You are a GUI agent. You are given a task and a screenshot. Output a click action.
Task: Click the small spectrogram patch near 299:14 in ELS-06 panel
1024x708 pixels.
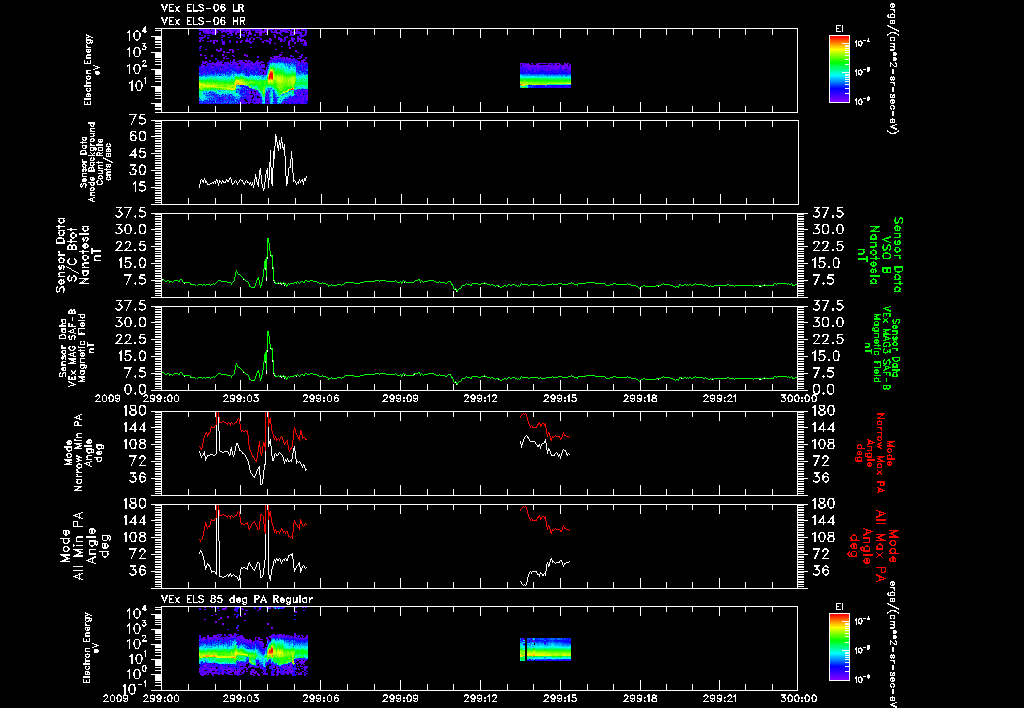(545, 76)
